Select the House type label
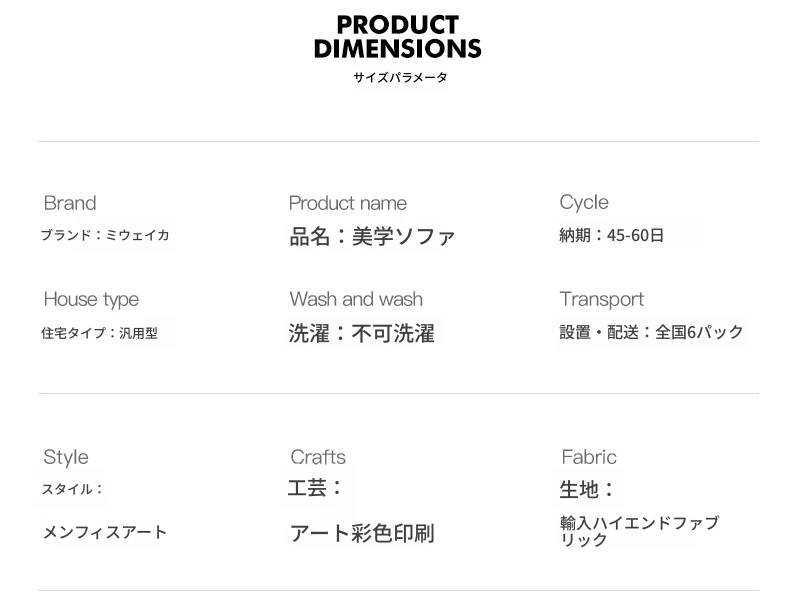Viewport: 790px width, 611px height. 91,299
